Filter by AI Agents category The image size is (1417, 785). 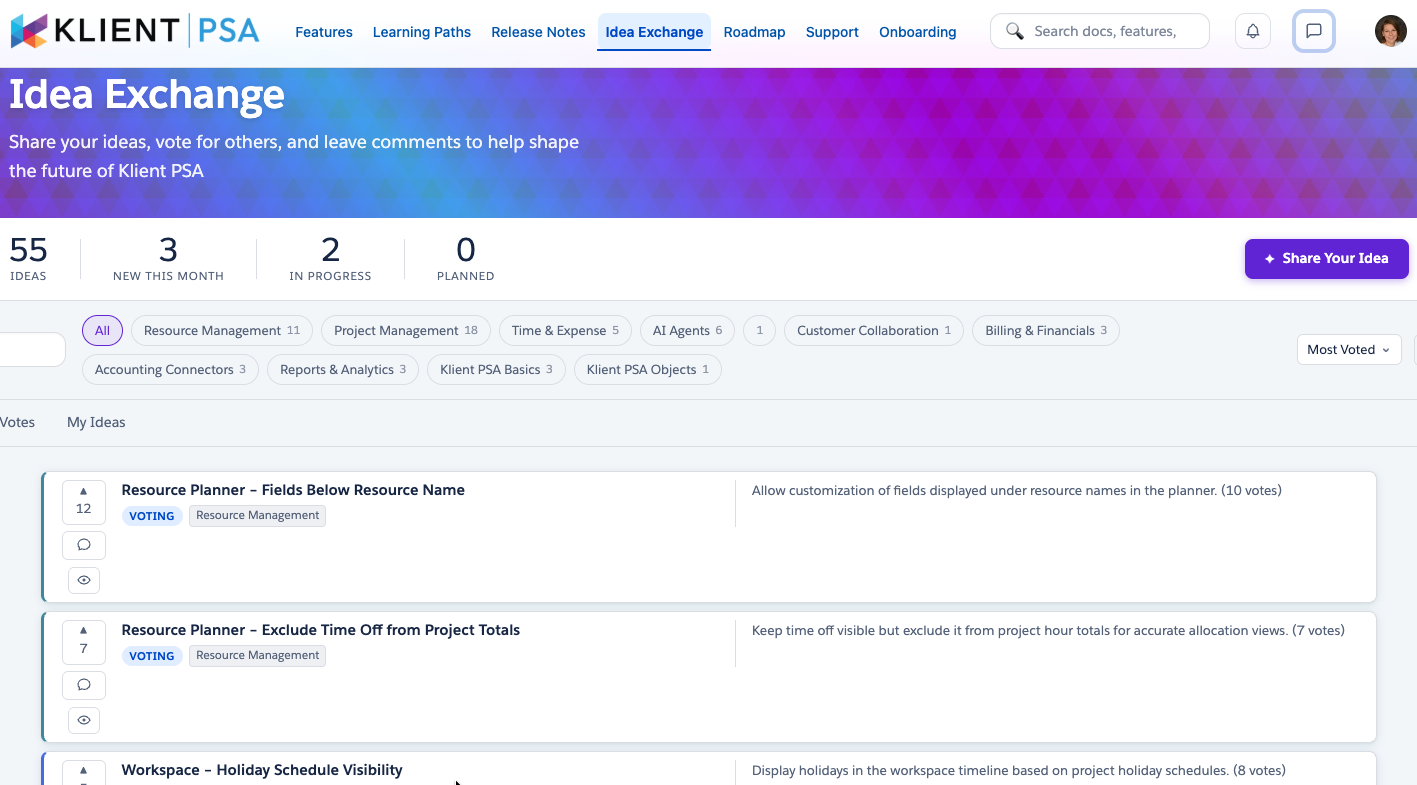688,330
